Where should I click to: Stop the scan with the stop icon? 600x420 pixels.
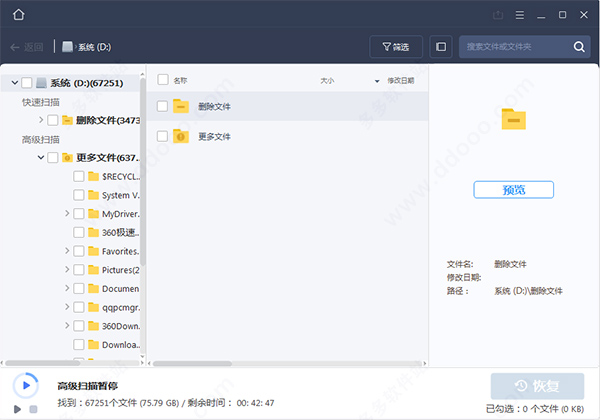[33, 409]
